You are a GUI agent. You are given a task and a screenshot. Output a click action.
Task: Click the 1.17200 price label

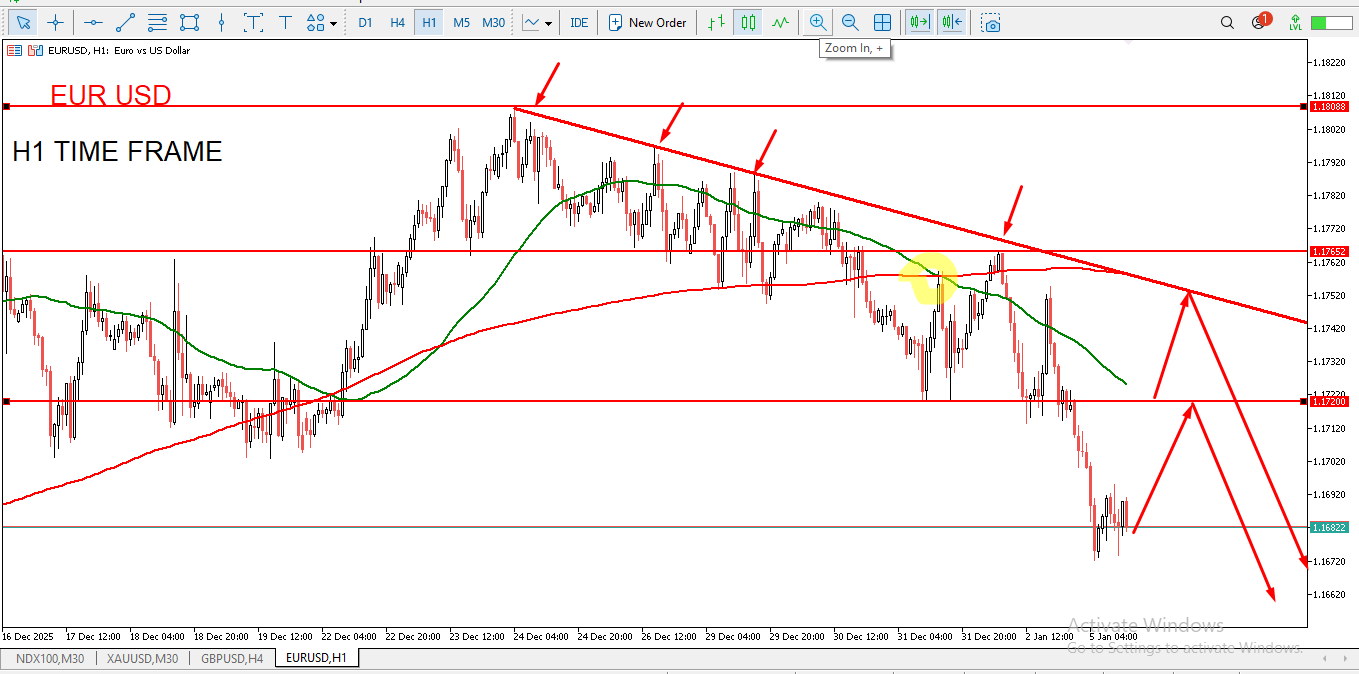(x=1329, y=401)
